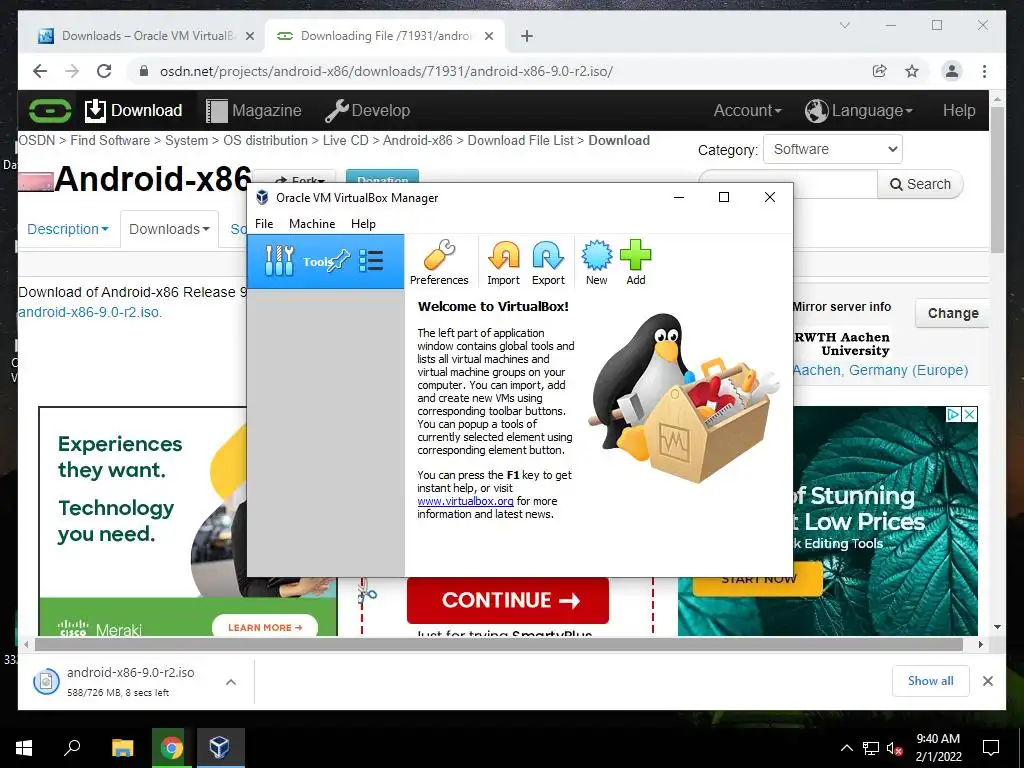Click Find Software breadcrumb link
This screenshot has width=1024, height=768.
click(110, 140)
